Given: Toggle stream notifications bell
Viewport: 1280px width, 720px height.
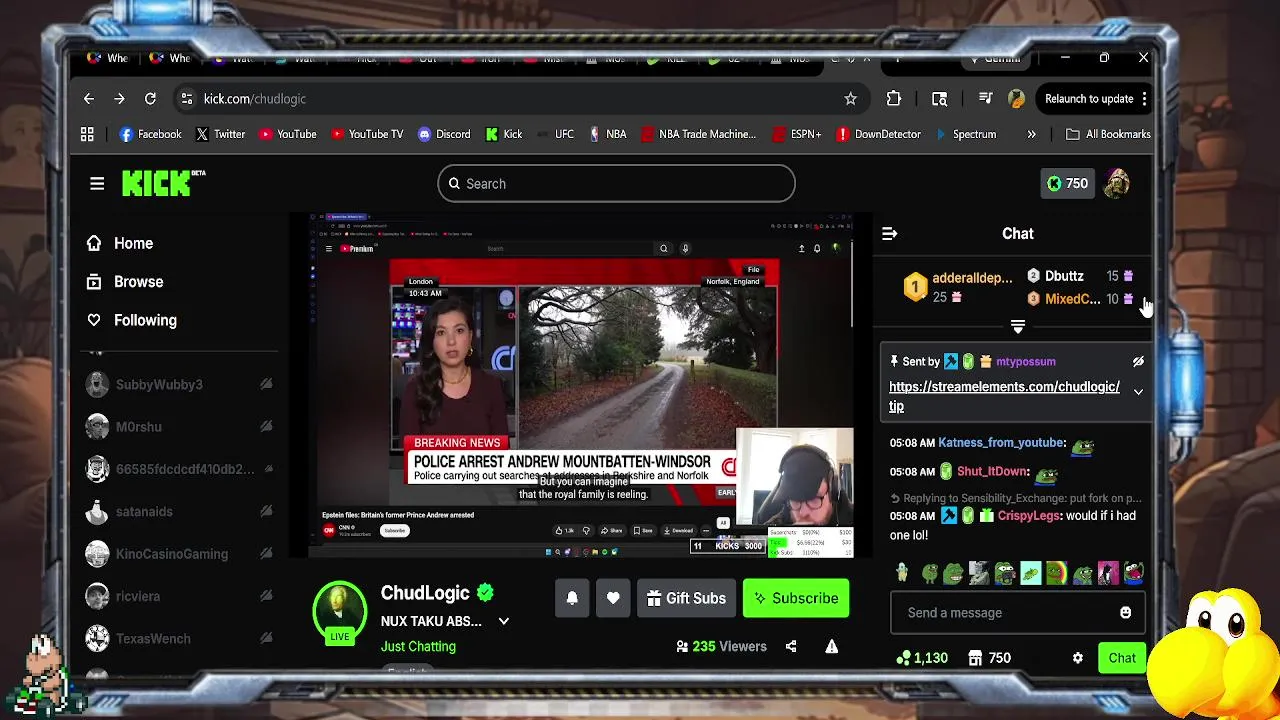Looking at the screenshot, I should (572, 598).
